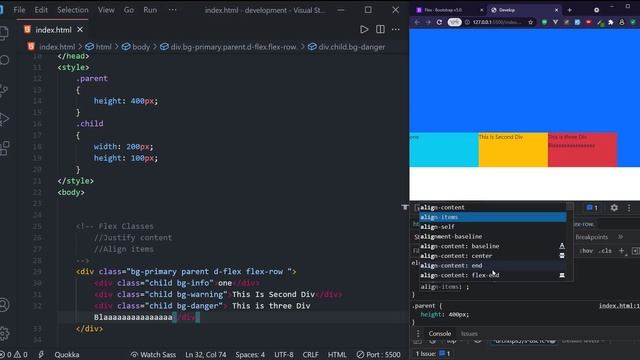Choose align-content: center suggestion
The height and width of the screenshot is (360, 640).
pyautogui.click(x=493, y=256)
